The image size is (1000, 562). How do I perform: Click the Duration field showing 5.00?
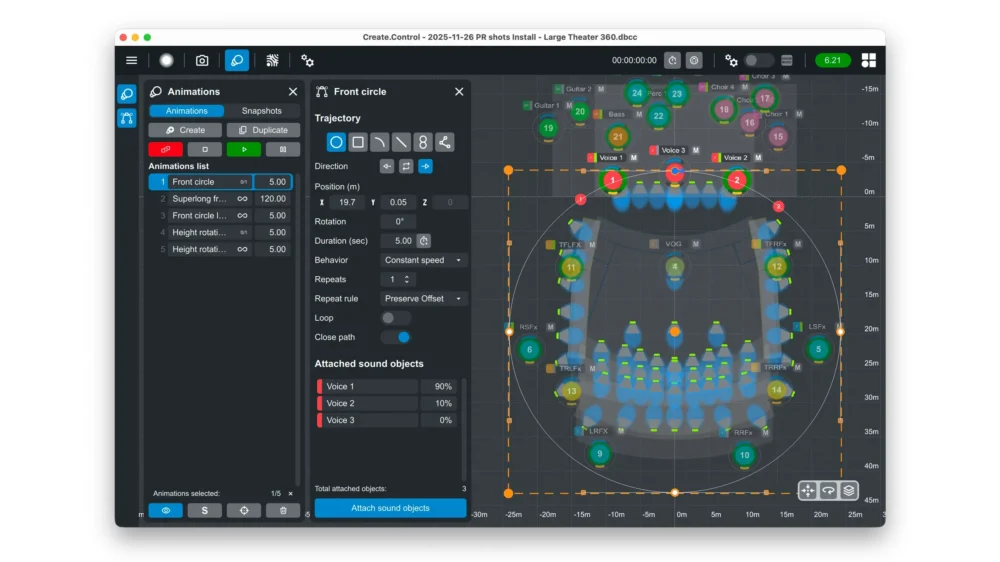(x=398, y=241)
